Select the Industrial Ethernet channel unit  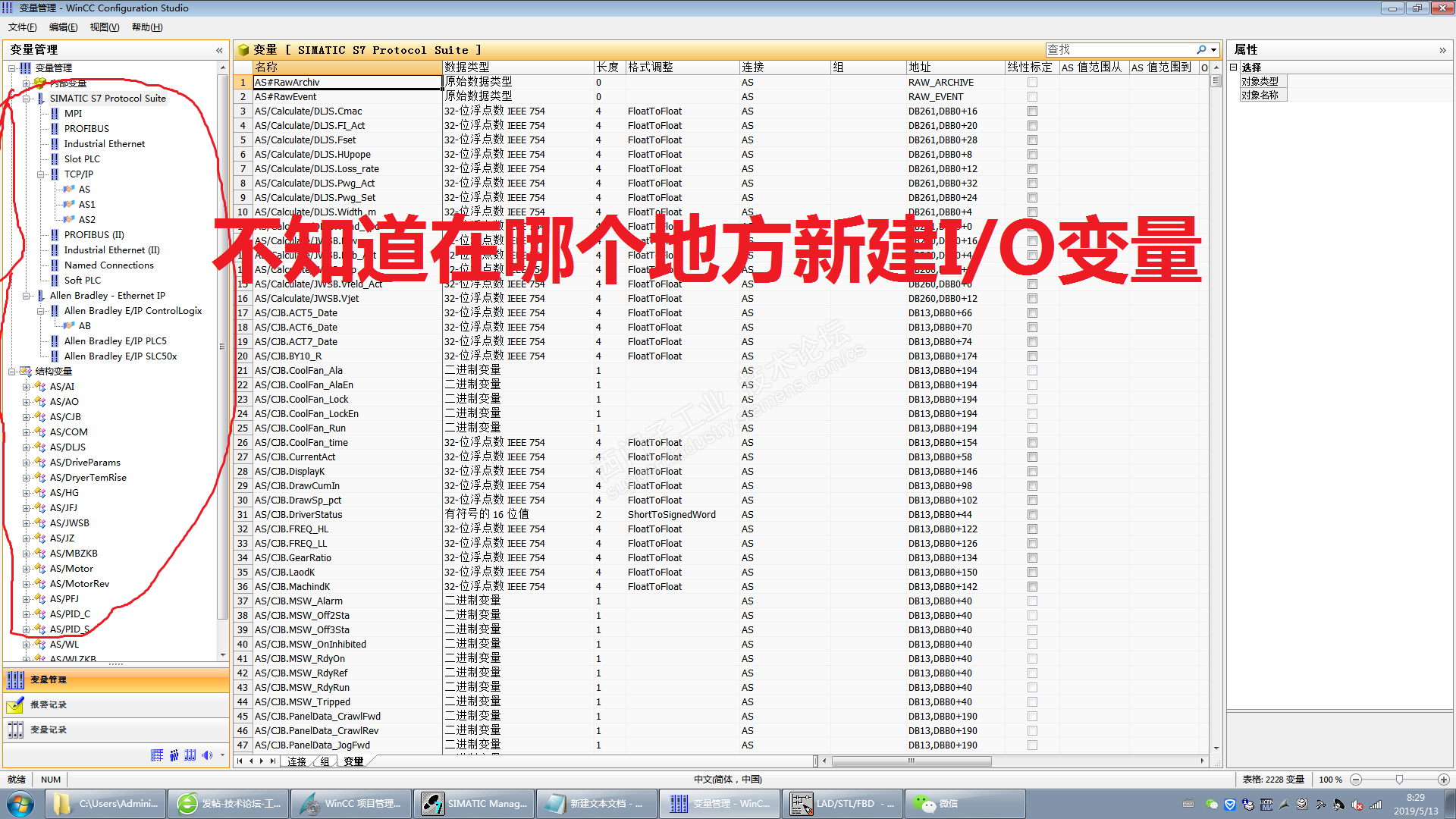point(104,144)
